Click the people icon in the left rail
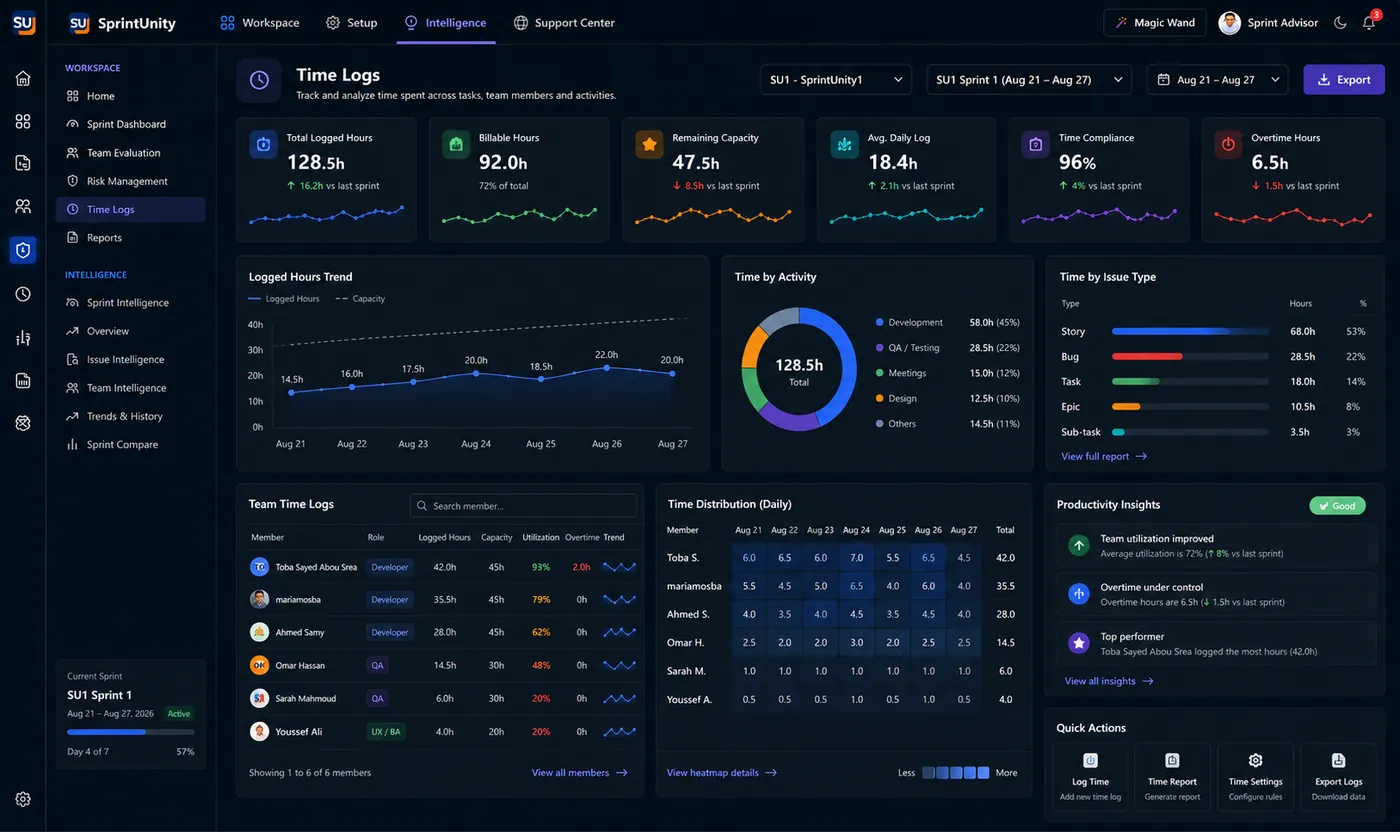 coord(23,207)
